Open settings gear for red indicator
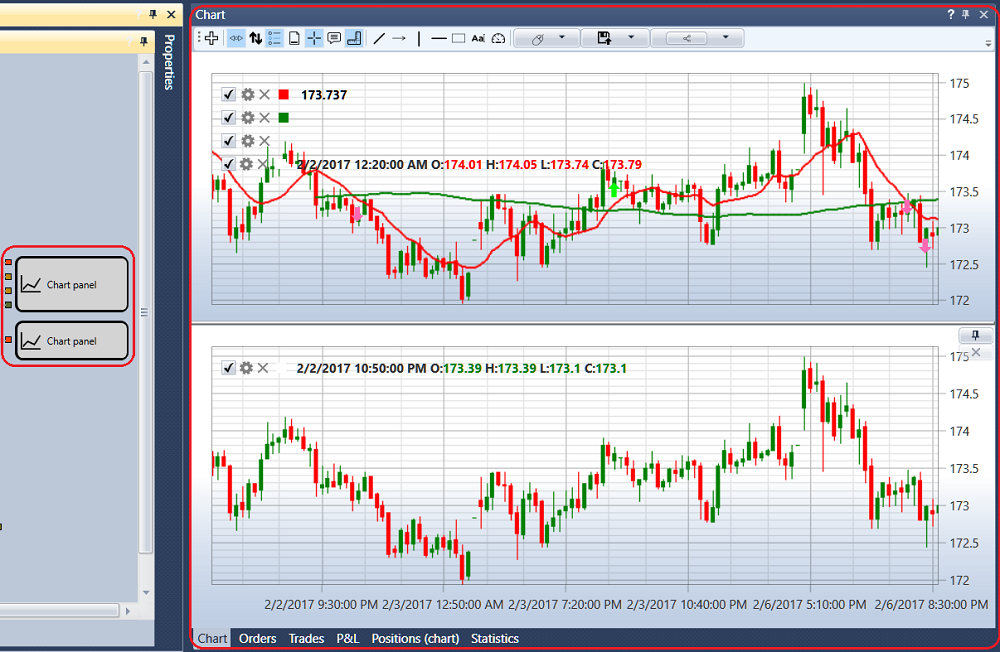 [x=247, y=94]
